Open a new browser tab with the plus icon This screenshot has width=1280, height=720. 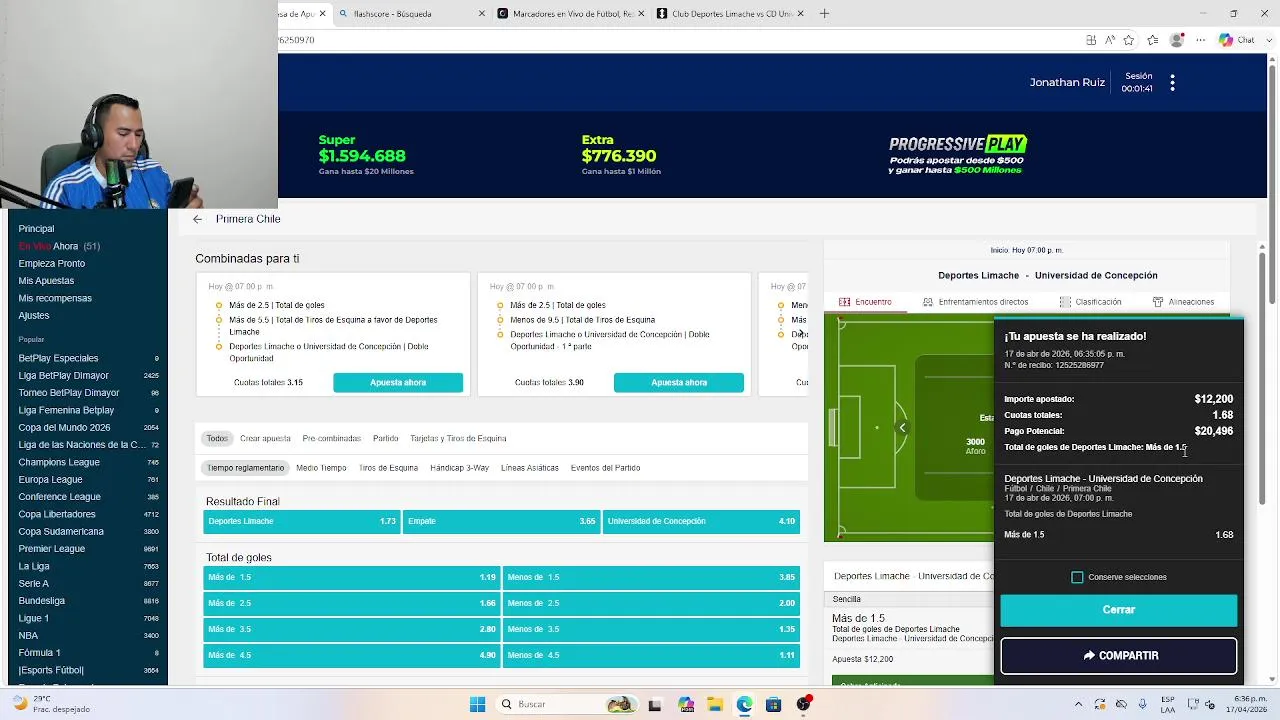[824, 14]
